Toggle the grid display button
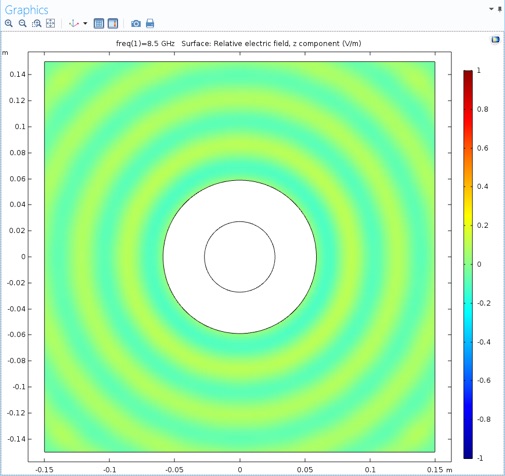Image resolution: width=505 pixels, height=476 pixels. (99, 23)
